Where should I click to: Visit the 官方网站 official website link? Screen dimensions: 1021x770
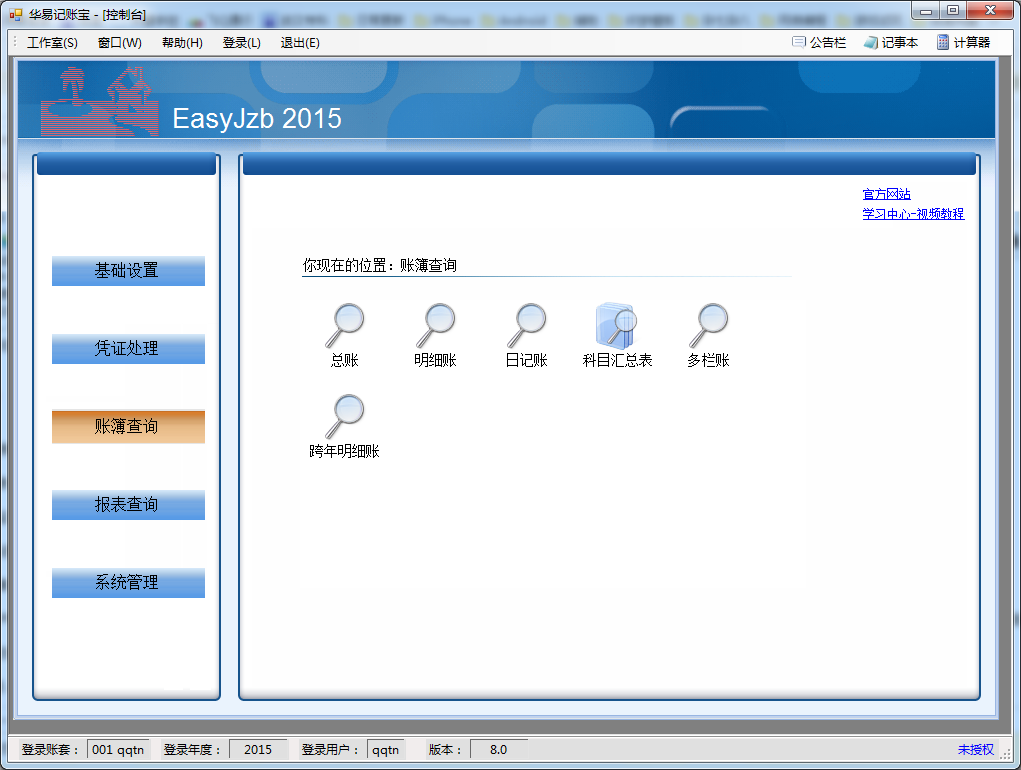point(886,194)
